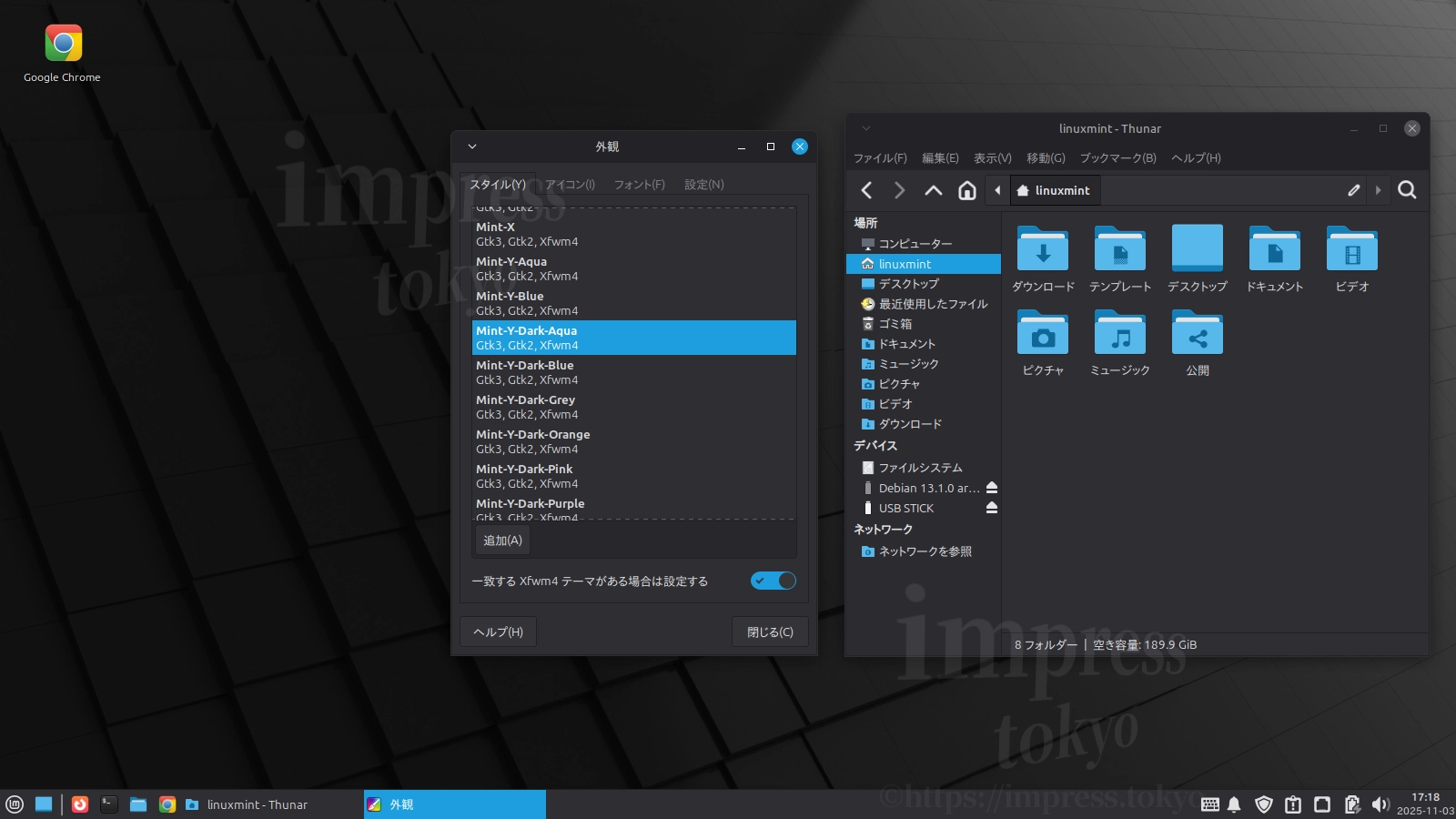Viewport: 1456px width, 819px height.
Task: Click the linuxmint path bar button
Action: tap(1054, 190)
